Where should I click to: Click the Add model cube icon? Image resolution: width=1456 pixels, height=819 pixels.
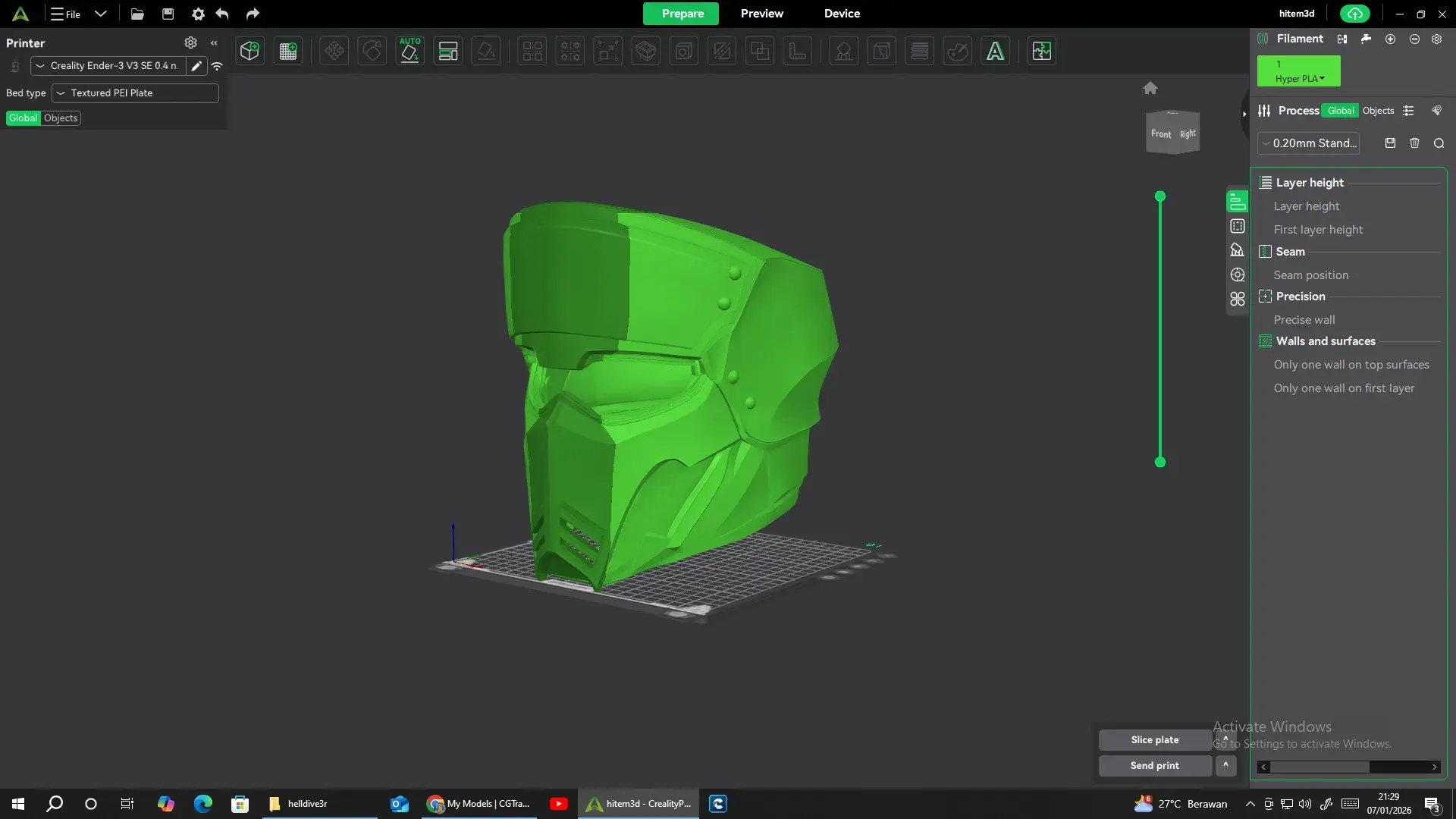coord(249,51)
